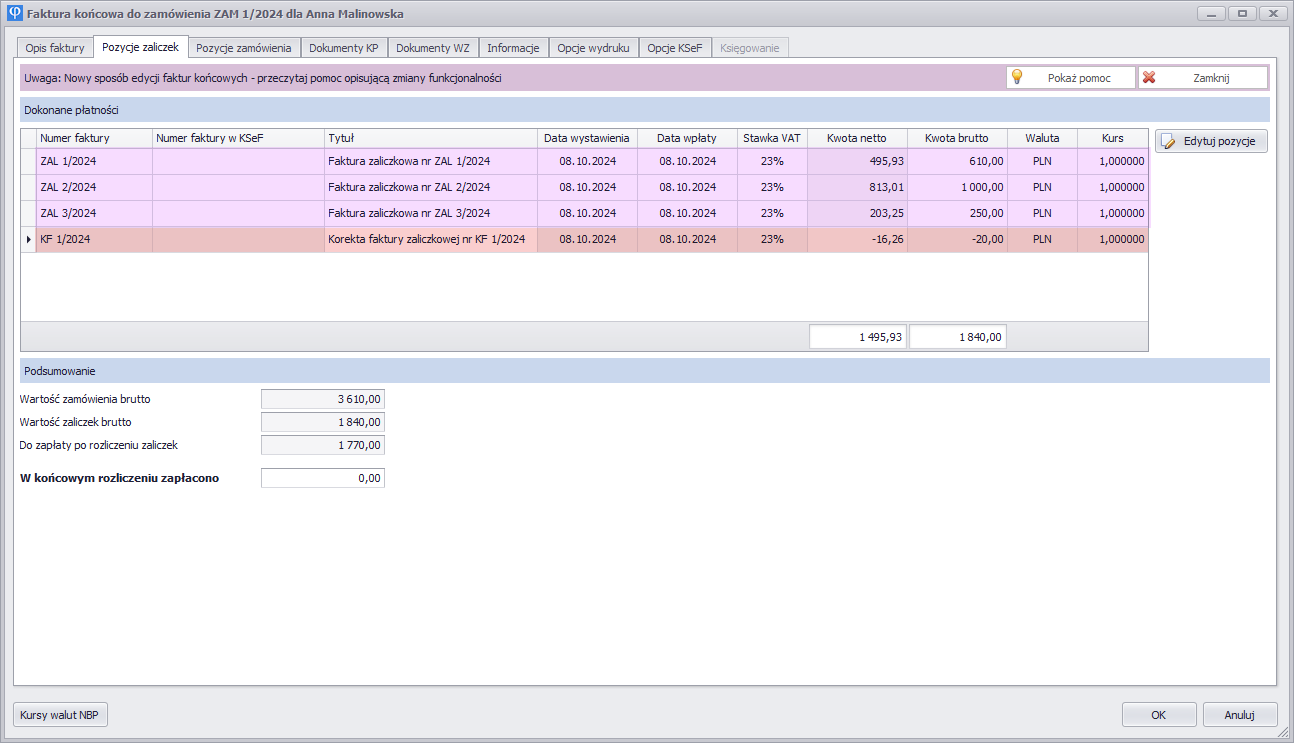
Task: Click the application logo in title bar
Action: pyautogui.click(x=15, y=14)
